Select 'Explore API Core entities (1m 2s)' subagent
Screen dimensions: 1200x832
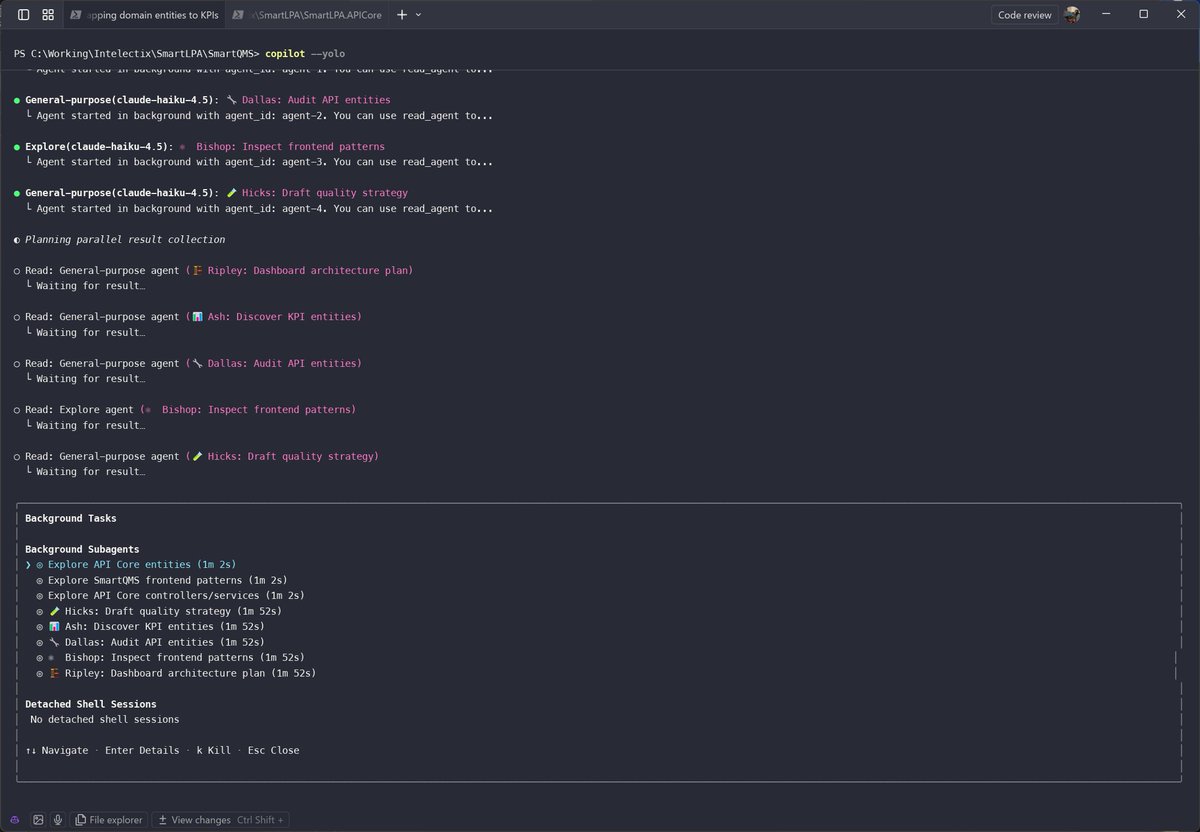pos(142,565)
